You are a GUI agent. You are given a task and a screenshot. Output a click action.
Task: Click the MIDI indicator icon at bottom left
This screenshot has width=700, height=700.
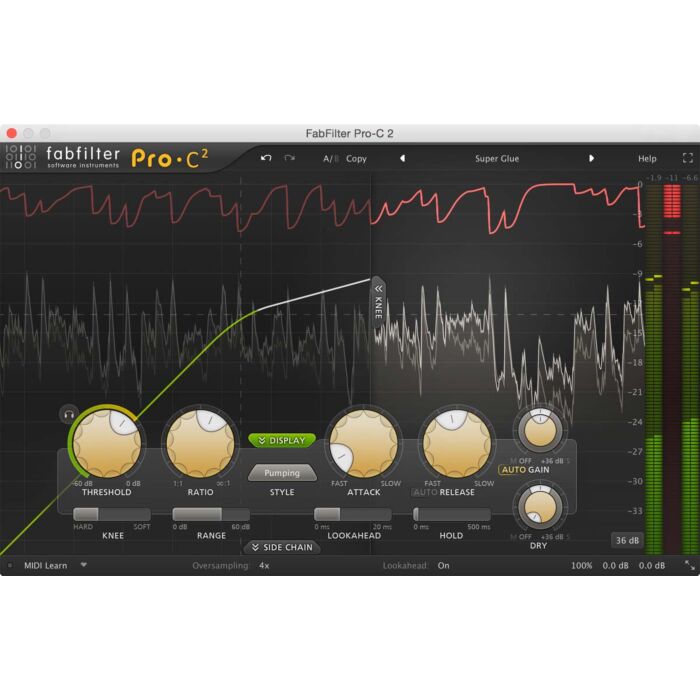pyautogui.click(x=10, y=566)
